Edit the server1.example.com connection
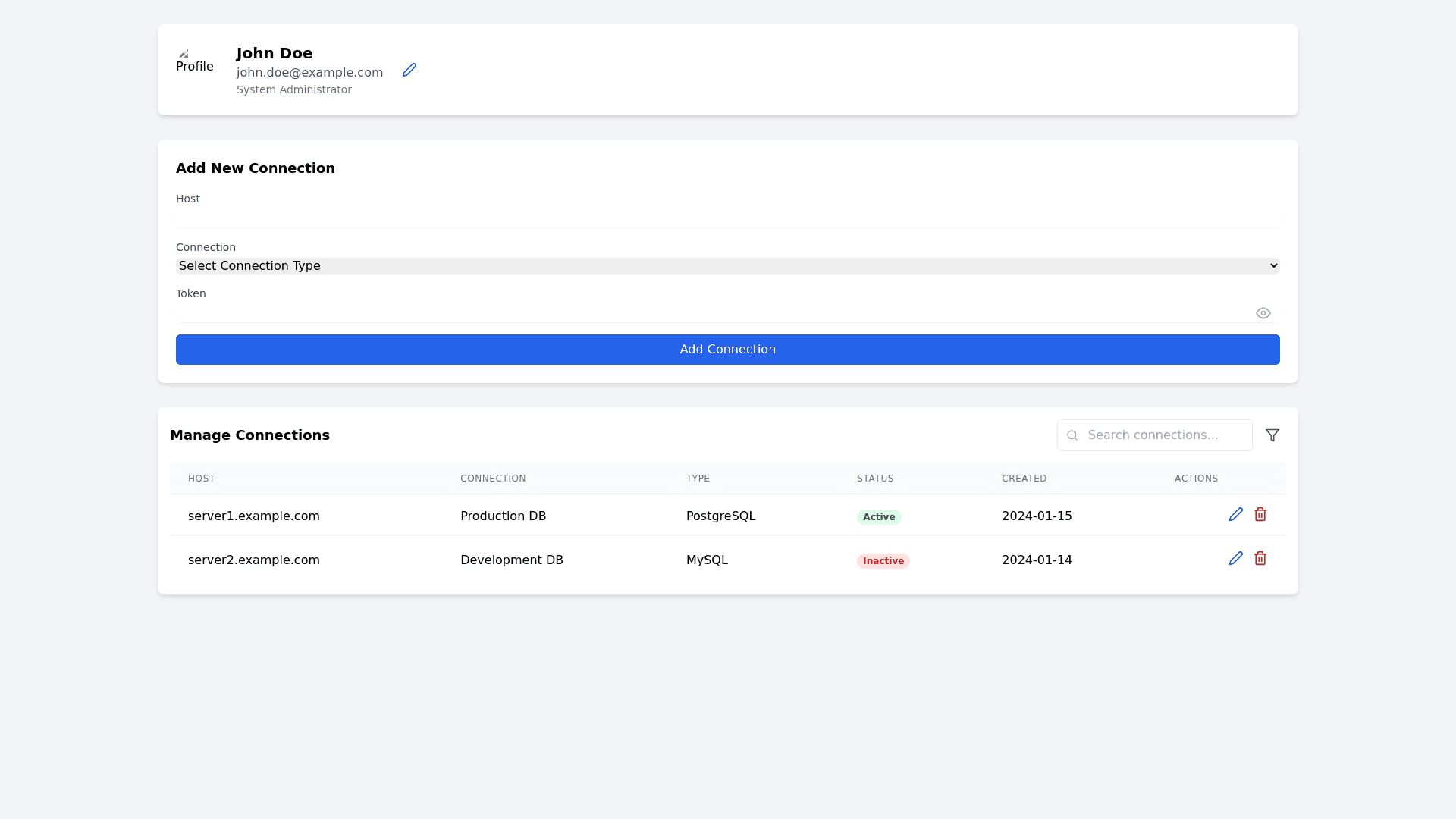The height and width of the screenshot is (819, 1456). tap(1235, 515)
